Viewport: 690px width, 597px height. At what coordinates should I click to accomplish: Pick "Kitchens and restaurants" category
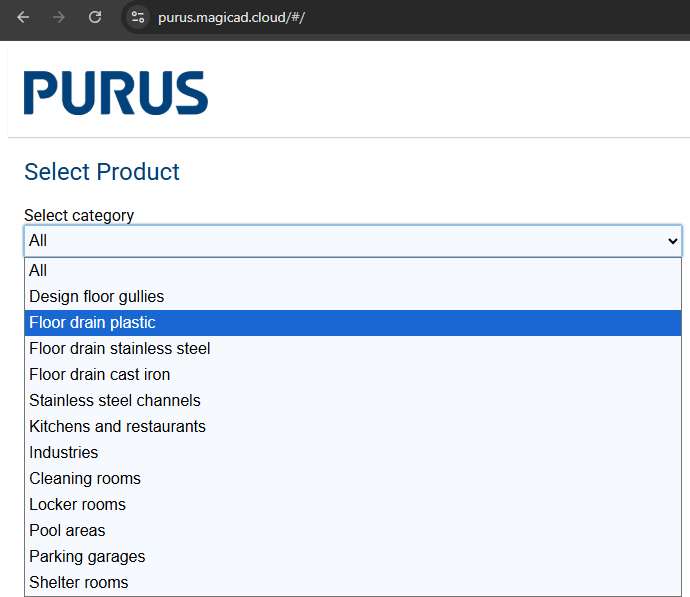pyautogui.click(x=353, y=426)
